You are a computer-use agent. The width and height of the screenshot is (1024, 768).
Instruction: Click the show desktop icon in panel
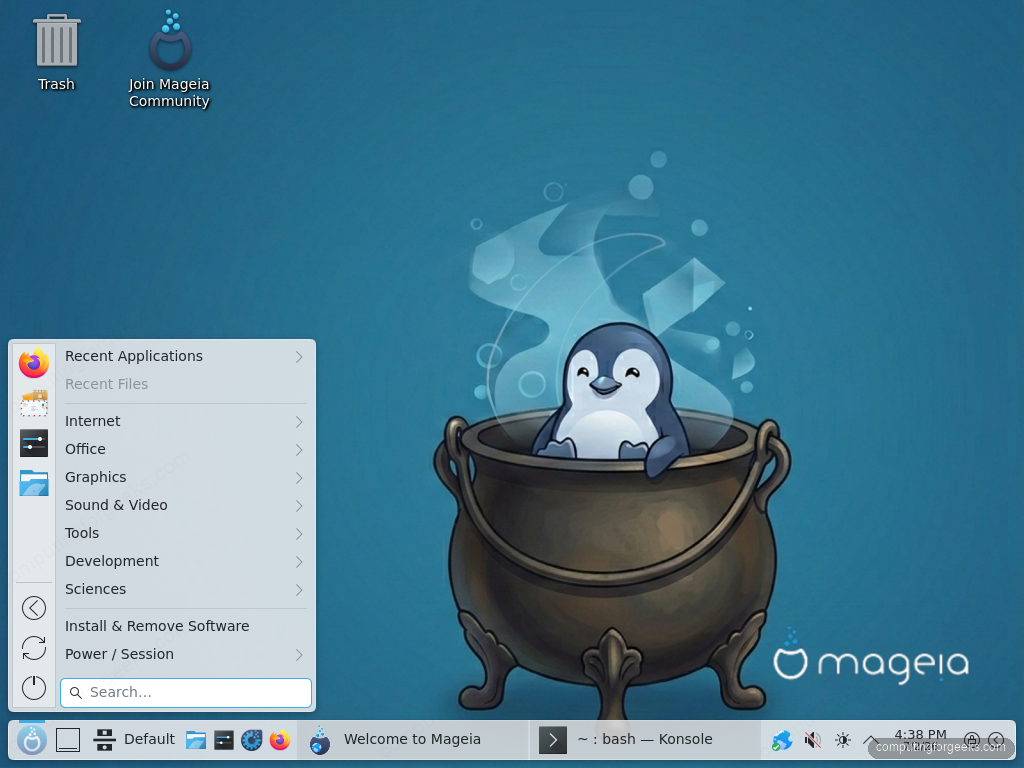pyautogui.click(x=68, y=740)
